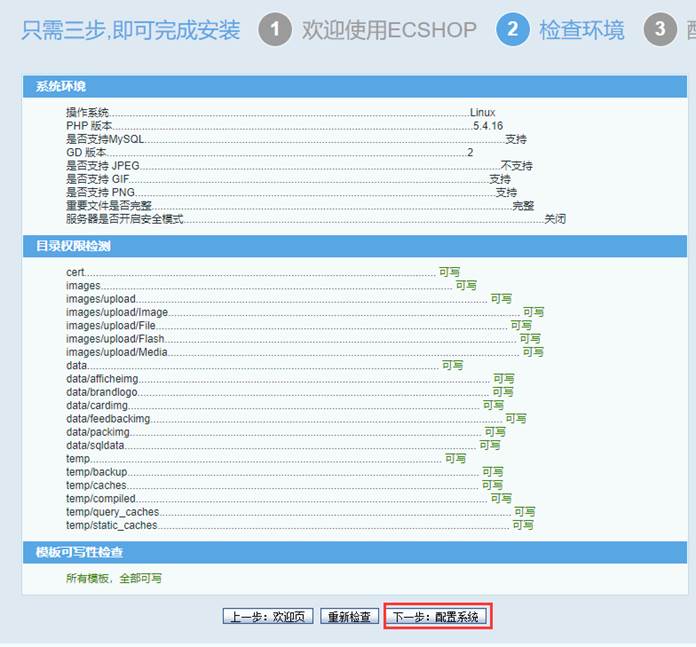
Task: Click the 目录权限检测 section header
Action: [x=73, y=246]
